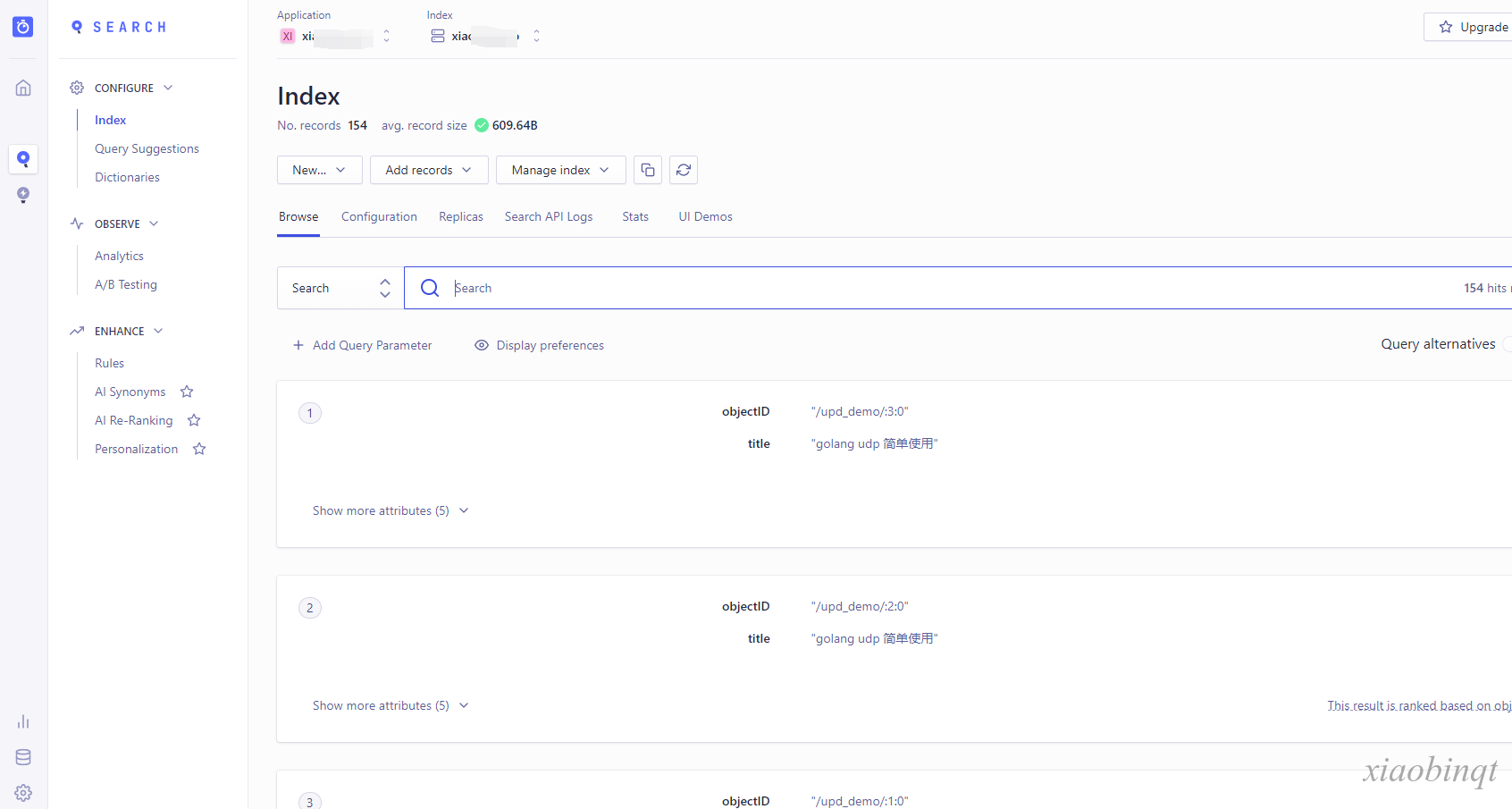This screenshot has width=1512, height=809.
Task: Collapse the CONFIGURE section
Action: pos(168,88)
